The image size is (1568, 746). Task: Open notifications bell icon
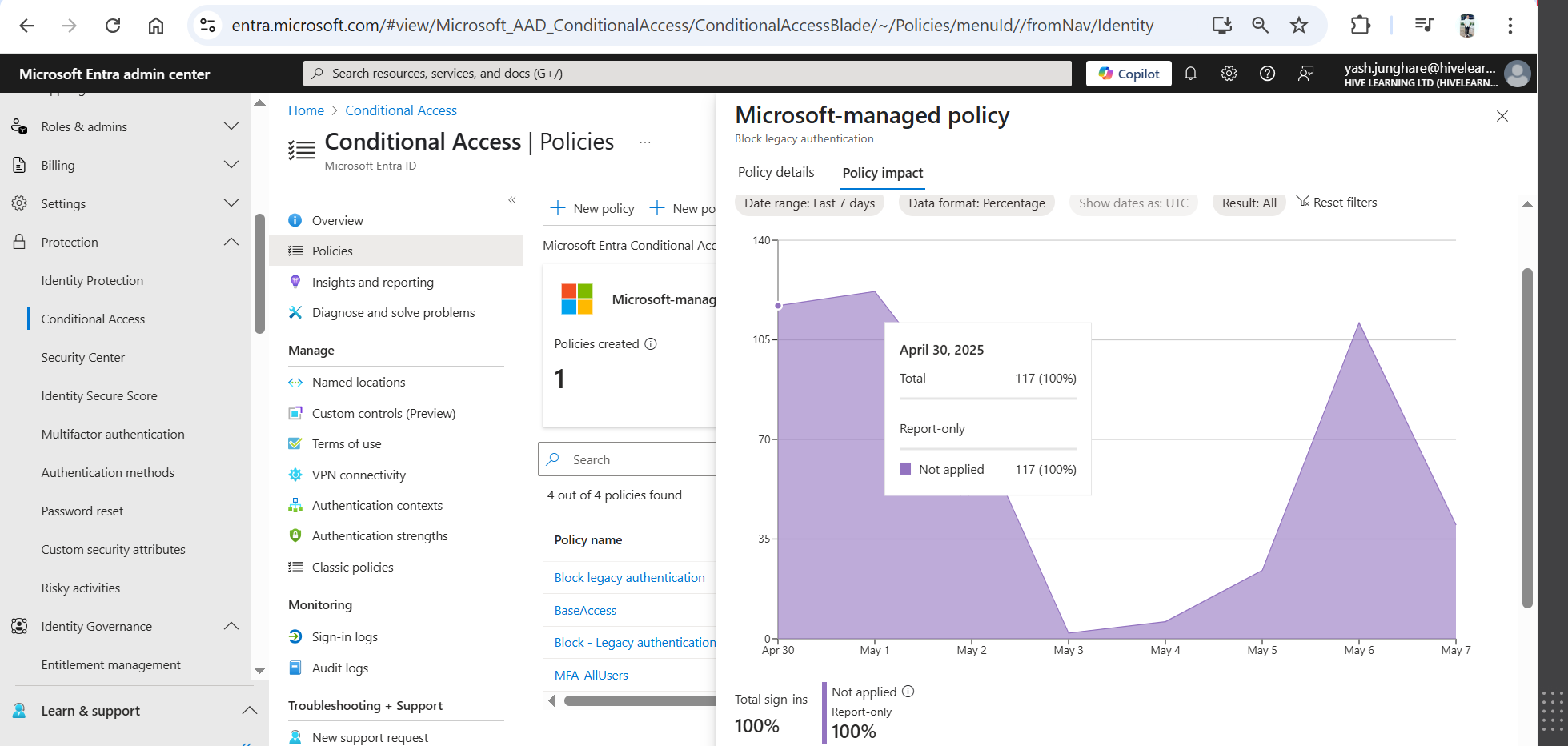pyautogui.click(x=1191, y=74)
